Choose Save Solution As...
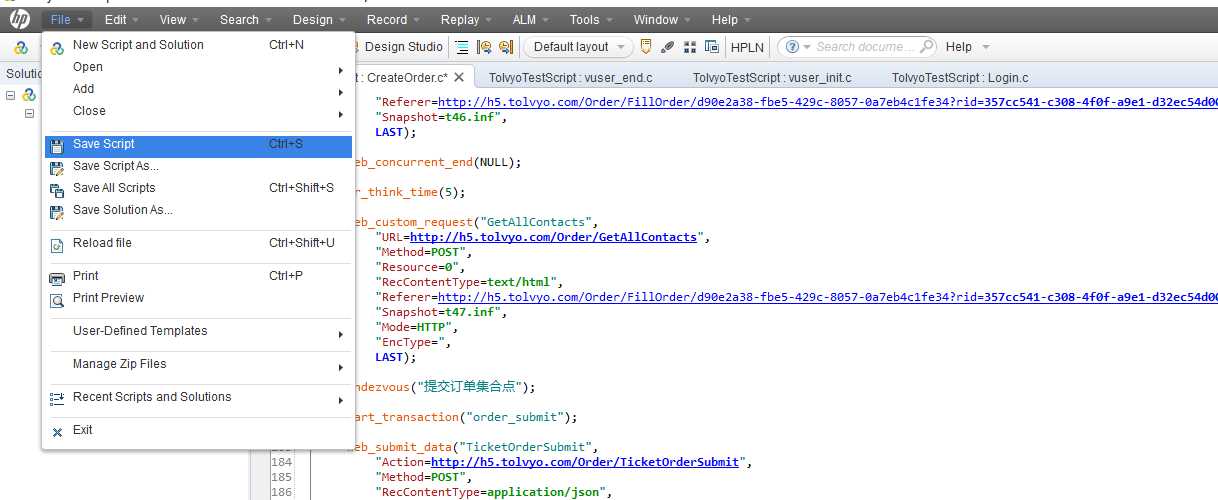Image resolution: width=1218 pixels, height=500 pixels. click(198, 210)
